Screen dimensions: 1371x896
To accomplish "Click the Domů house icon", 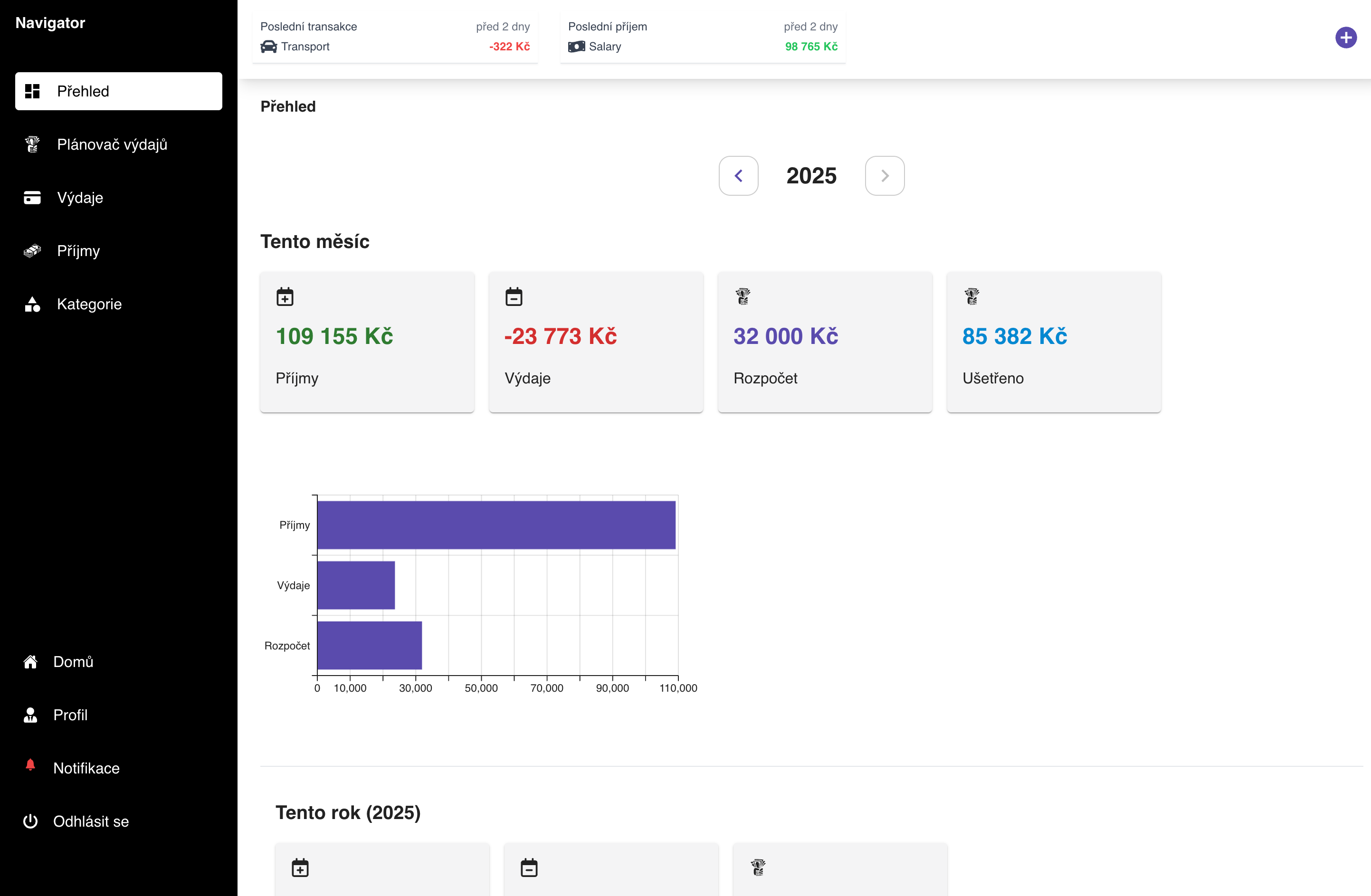I will click(x=30, y=661).
